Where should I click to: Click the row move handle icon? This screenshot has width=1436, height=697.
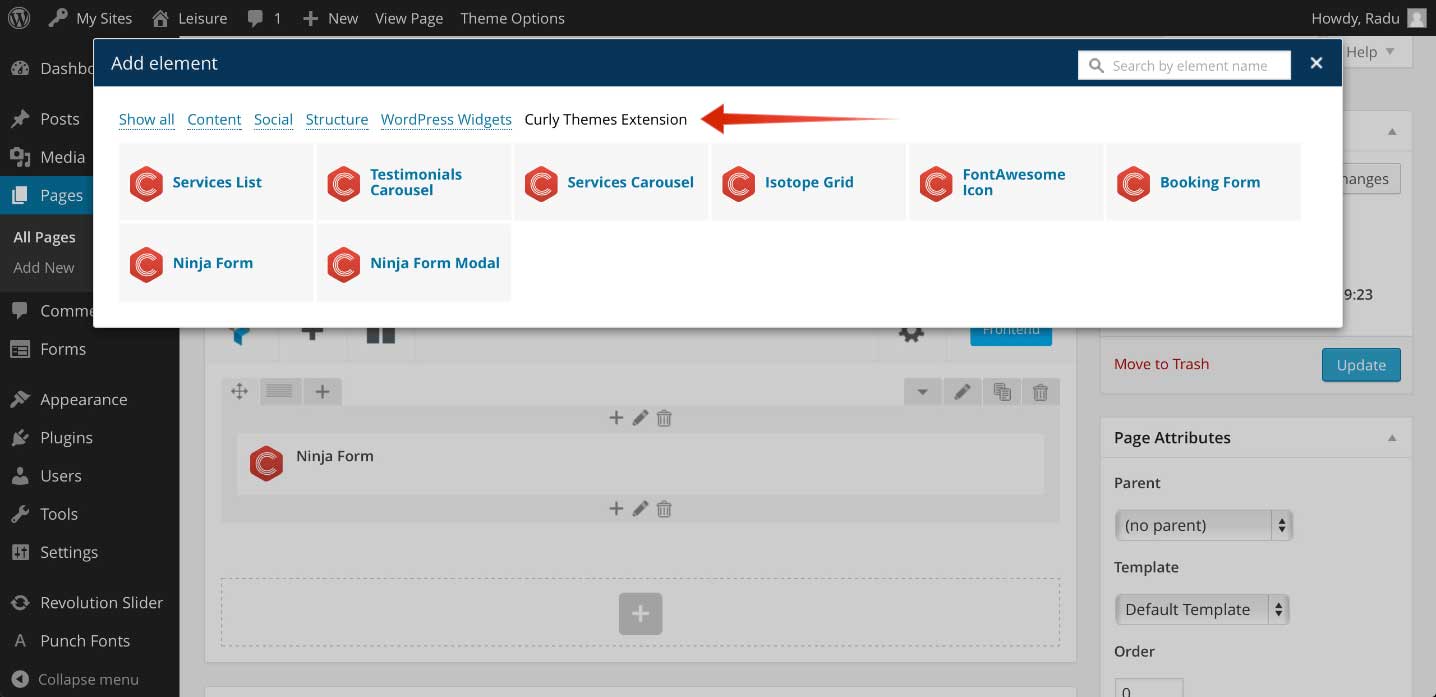[239, 392]
